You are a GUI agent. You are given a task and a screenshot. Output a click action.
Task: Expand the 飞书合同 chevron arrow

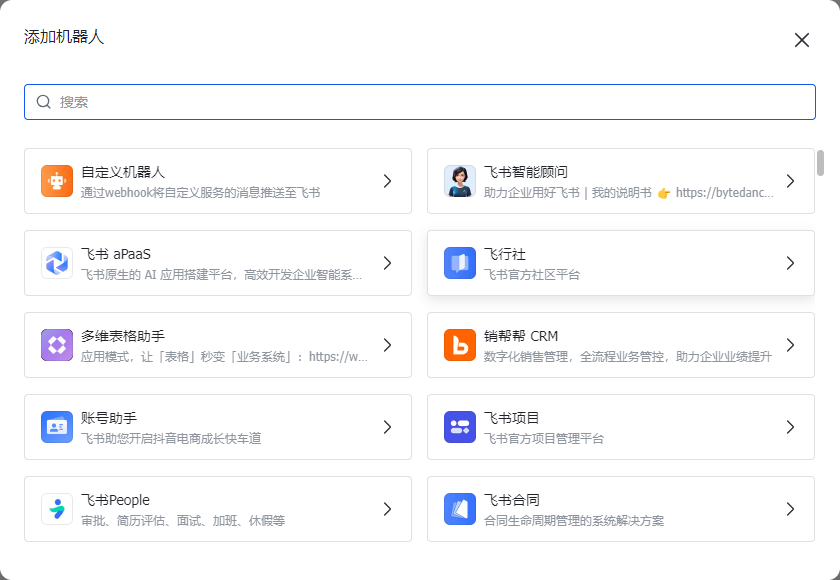(790, 509)
